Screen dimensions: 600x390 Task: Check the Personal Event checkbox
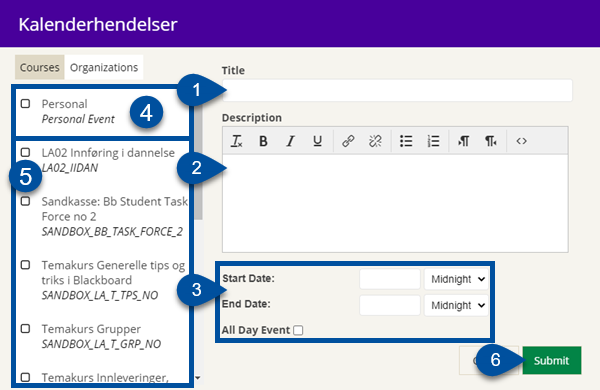25,104
